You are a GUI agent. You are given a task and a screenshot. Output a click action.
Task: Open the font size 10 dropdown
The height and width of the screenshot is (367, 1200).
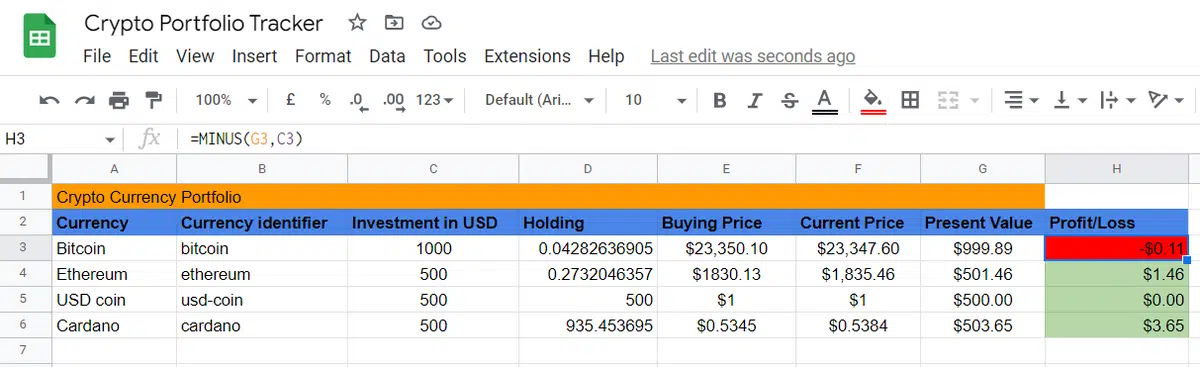(x=655, y=100)
